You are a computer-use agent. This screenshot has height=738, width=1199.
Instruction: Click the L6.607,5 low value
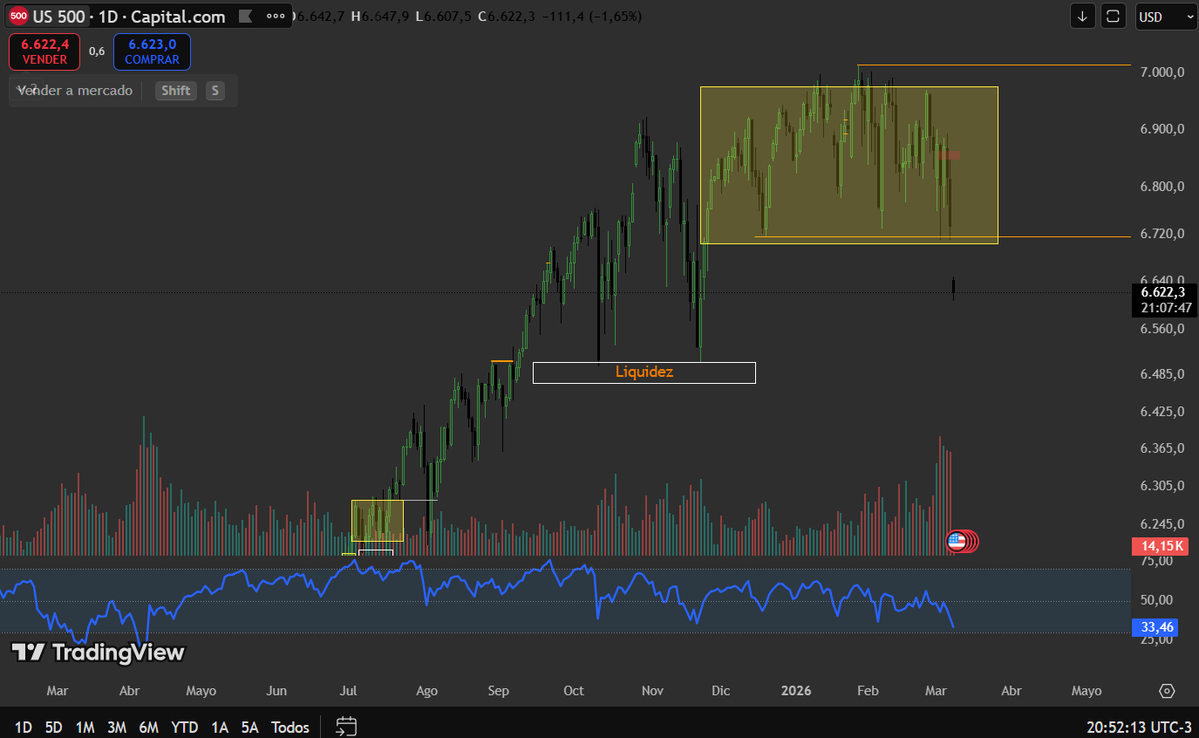tap(443, 16)
